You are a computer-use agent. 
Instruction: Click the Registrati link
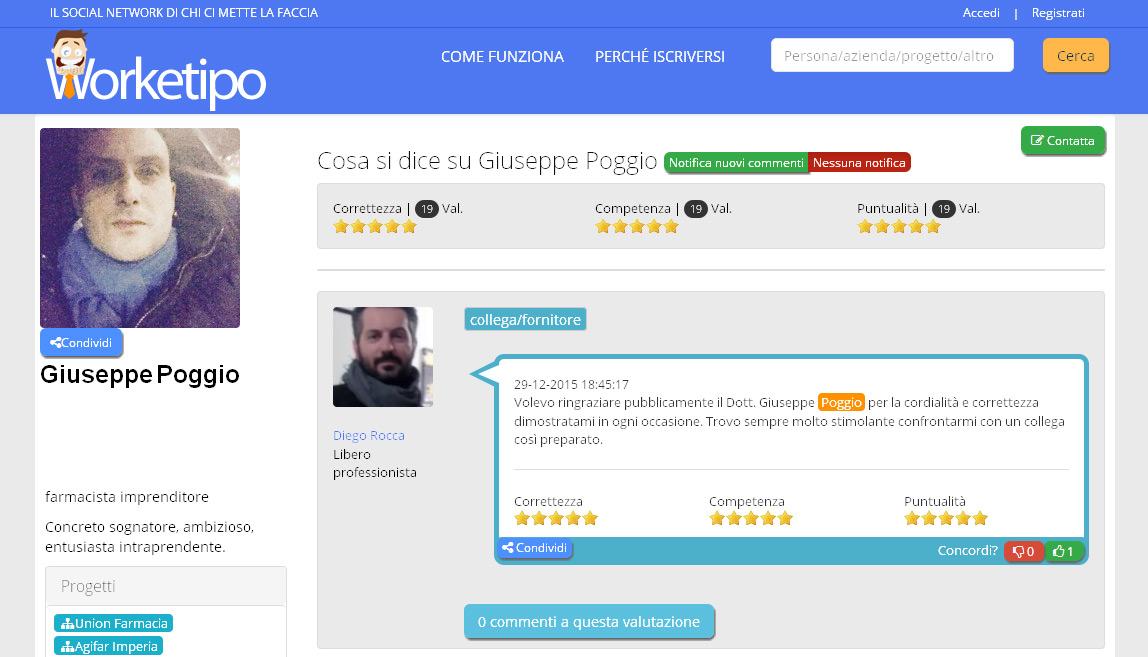pos(1057,13)
